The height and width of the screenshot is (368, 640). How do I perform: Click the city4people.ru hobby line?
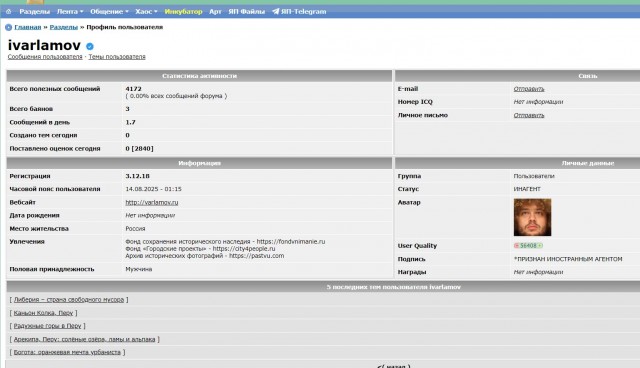[200, 248]
